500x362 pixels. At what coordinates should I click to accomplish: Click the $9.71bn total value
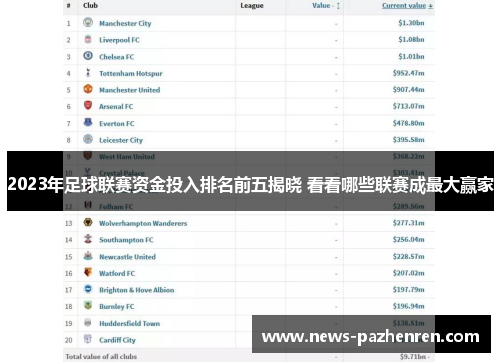click(413, 356)
